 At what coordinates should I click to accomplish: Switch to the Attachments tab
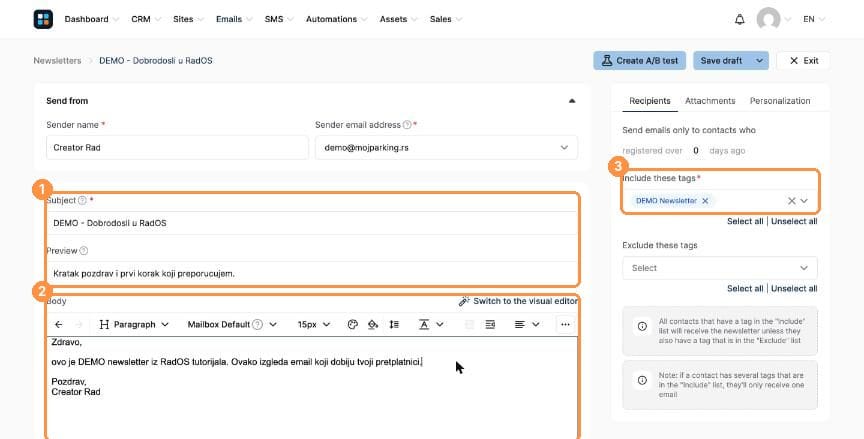(710, 101)
